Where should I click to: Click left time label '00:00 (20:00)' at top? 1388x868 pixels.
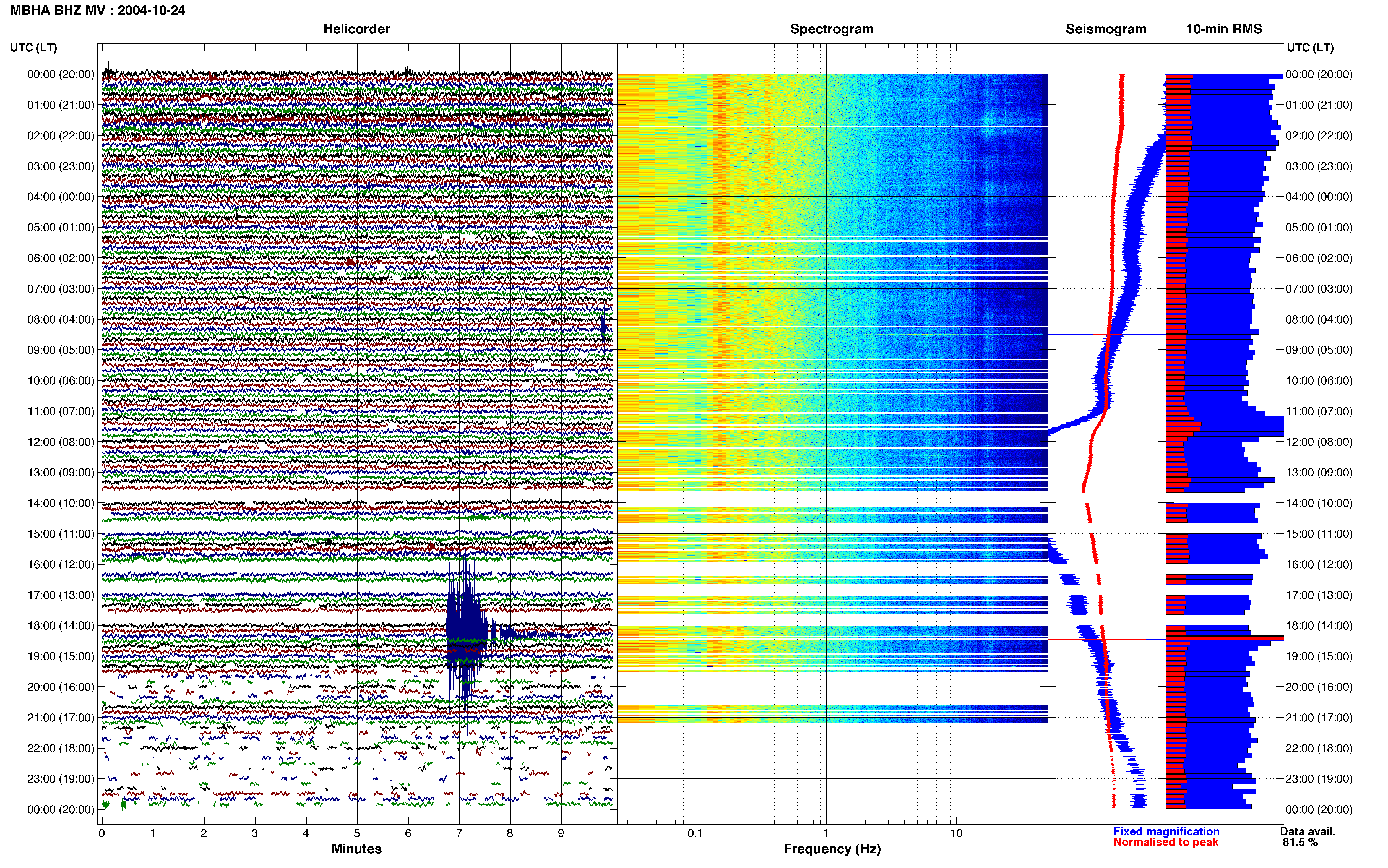pos(60,74)
